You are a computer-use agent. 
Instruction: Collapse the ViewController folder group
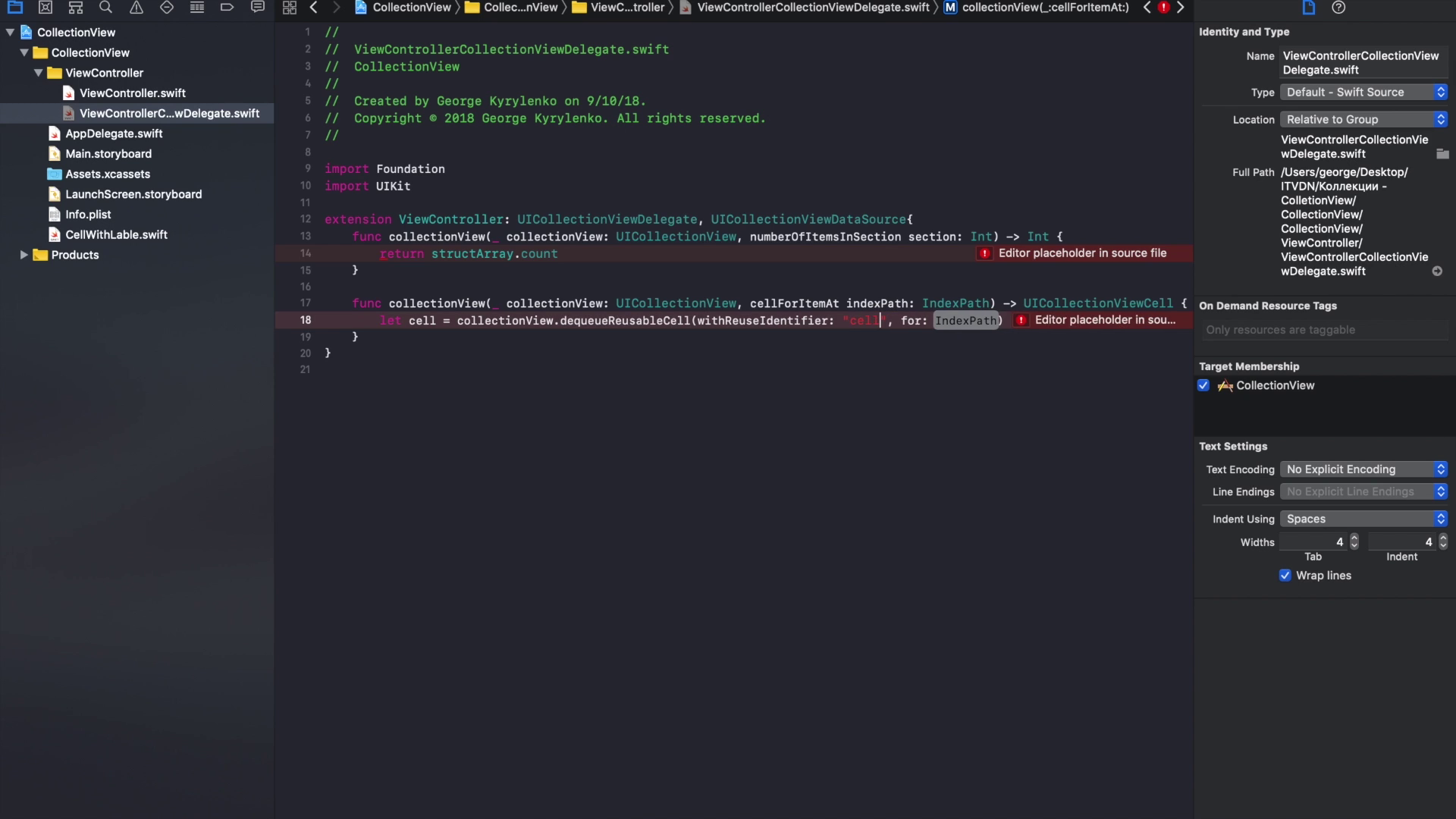coord(39,73)
